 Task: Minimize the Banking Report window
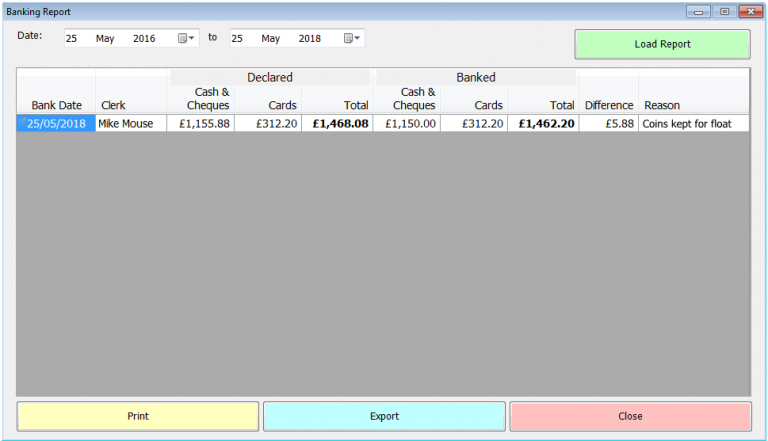pyautogui.click(x=698, y=12)
